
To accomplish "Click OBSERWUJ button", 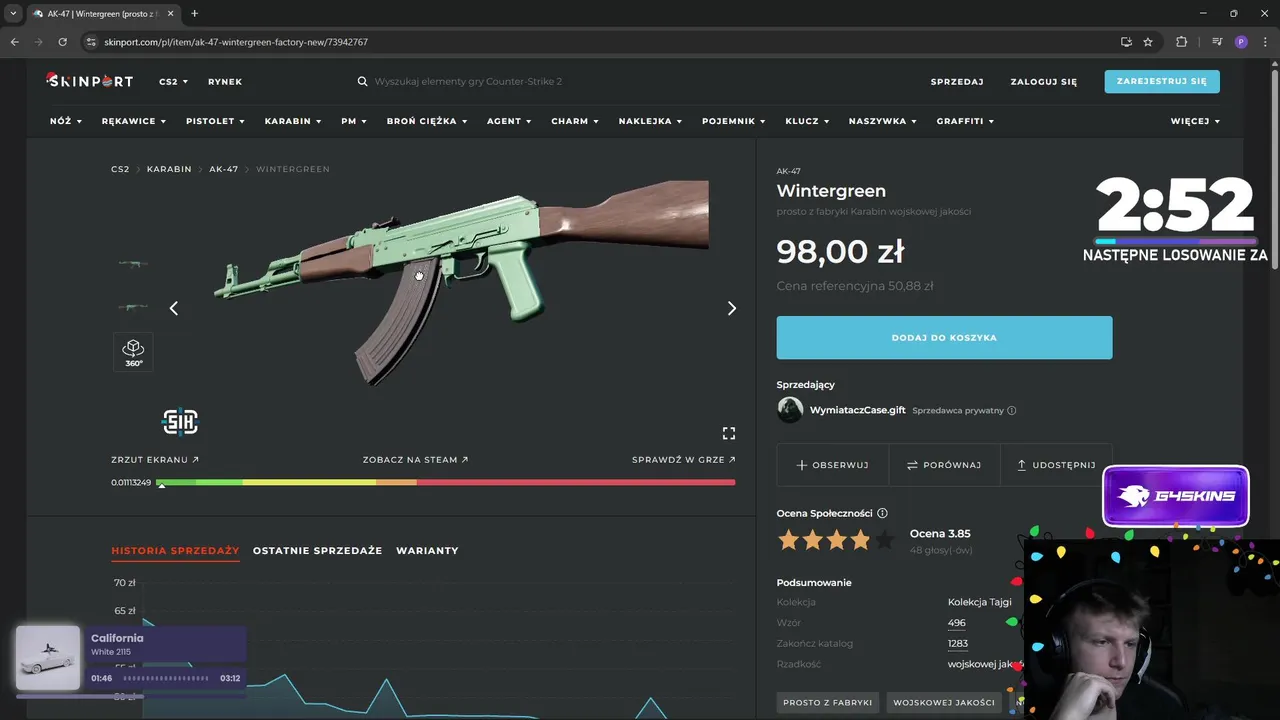I will coord(832,465).
